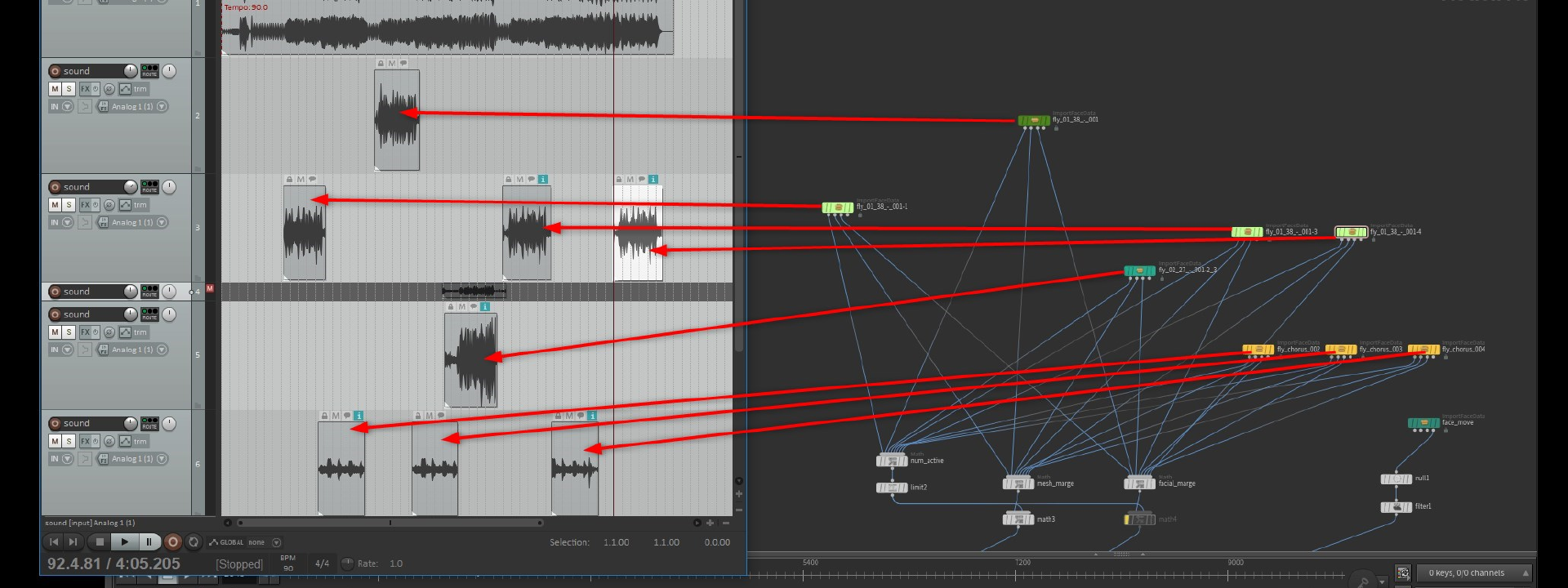
Task: Go to project end in transport
Action: [x=73, y=541]
